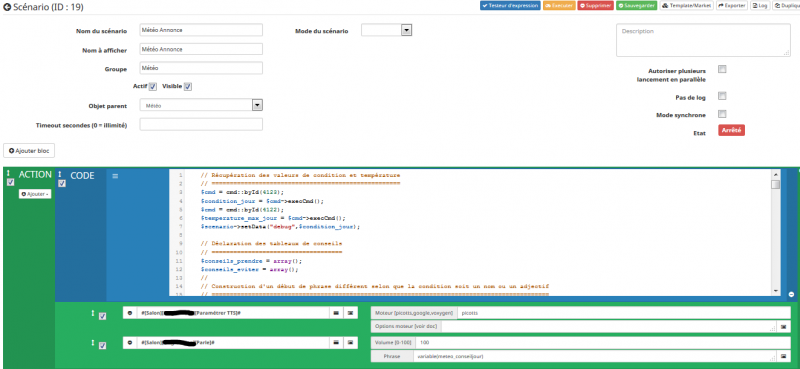Screen dimensions: 800x369
Task: Remove the CODE block with minus icon
Action: coord(791,294)
